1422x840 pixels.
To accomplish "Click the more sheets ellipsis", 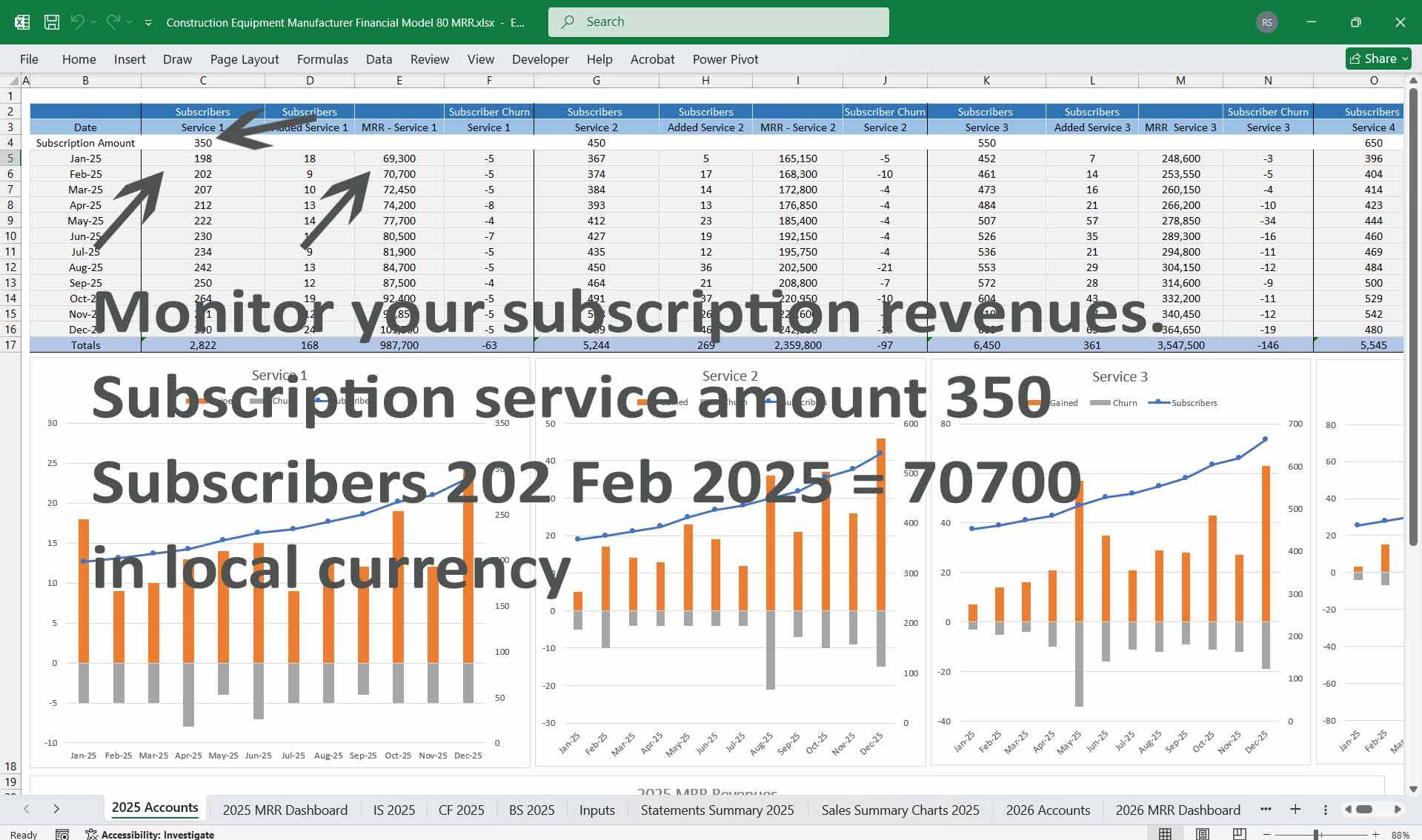I will tap(1266, 809).
